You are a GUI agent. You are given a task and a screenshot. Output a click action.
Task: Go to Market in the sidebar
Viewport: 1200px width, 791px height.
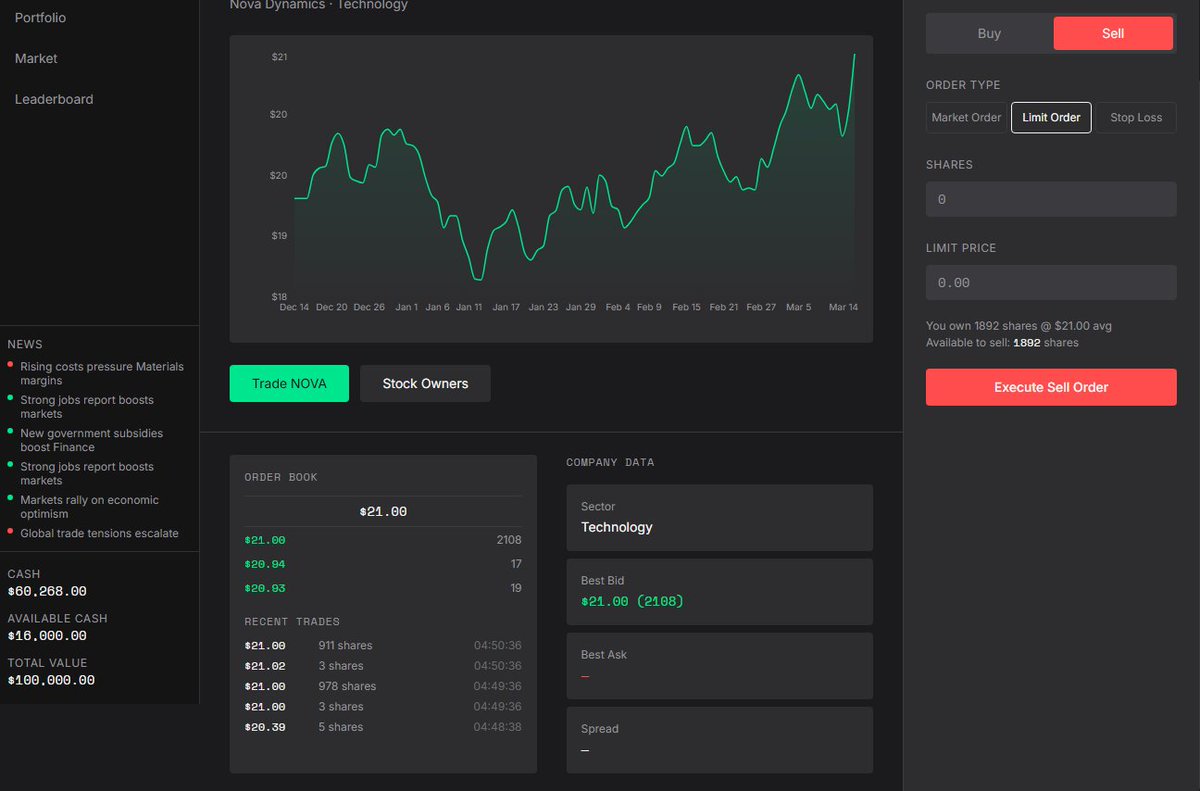(x=36, y=59)
